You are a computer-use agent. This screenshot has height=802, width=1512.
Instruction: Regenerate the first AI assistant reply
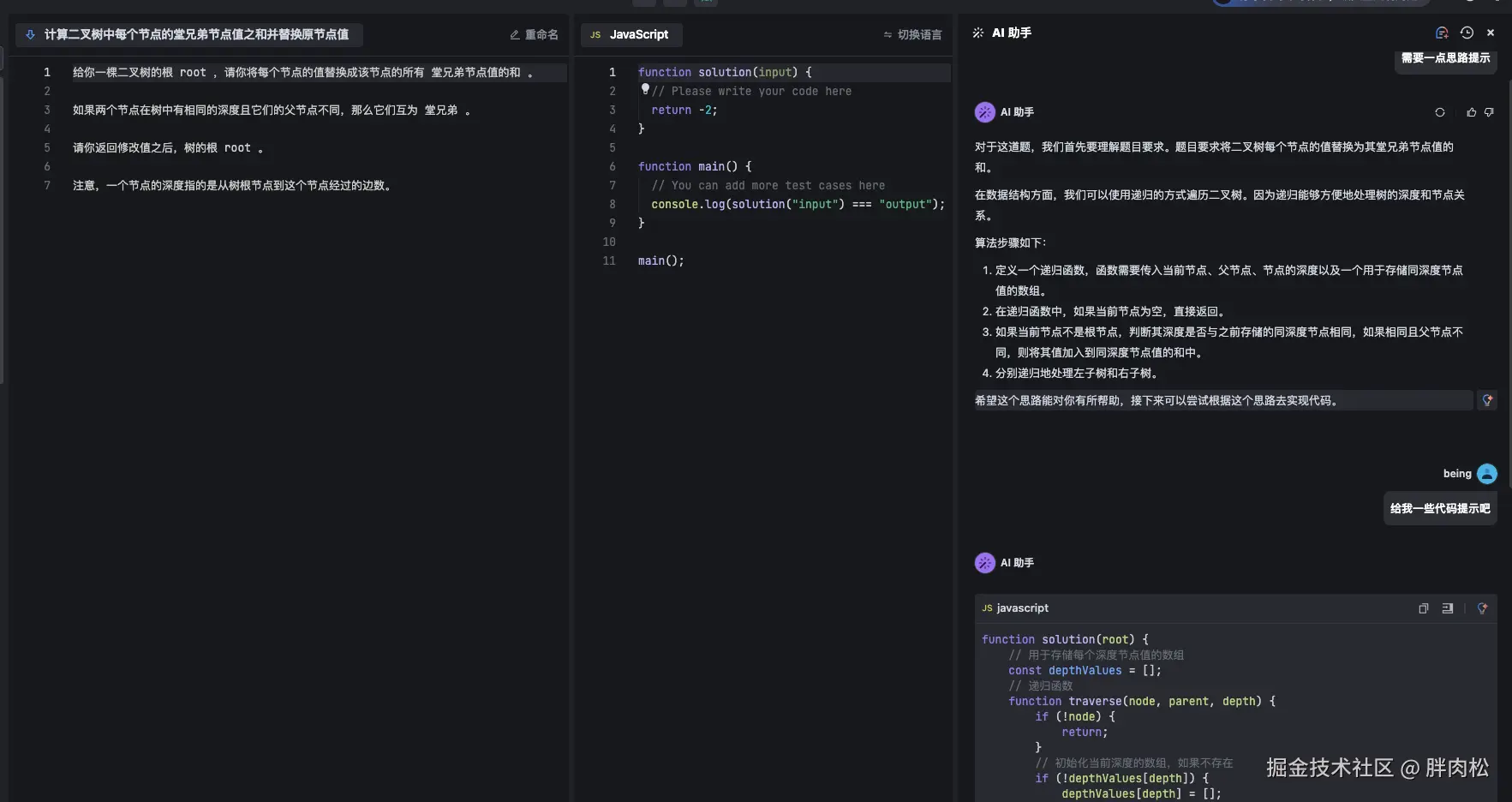pyautogui.click(x=1440, y=112)
